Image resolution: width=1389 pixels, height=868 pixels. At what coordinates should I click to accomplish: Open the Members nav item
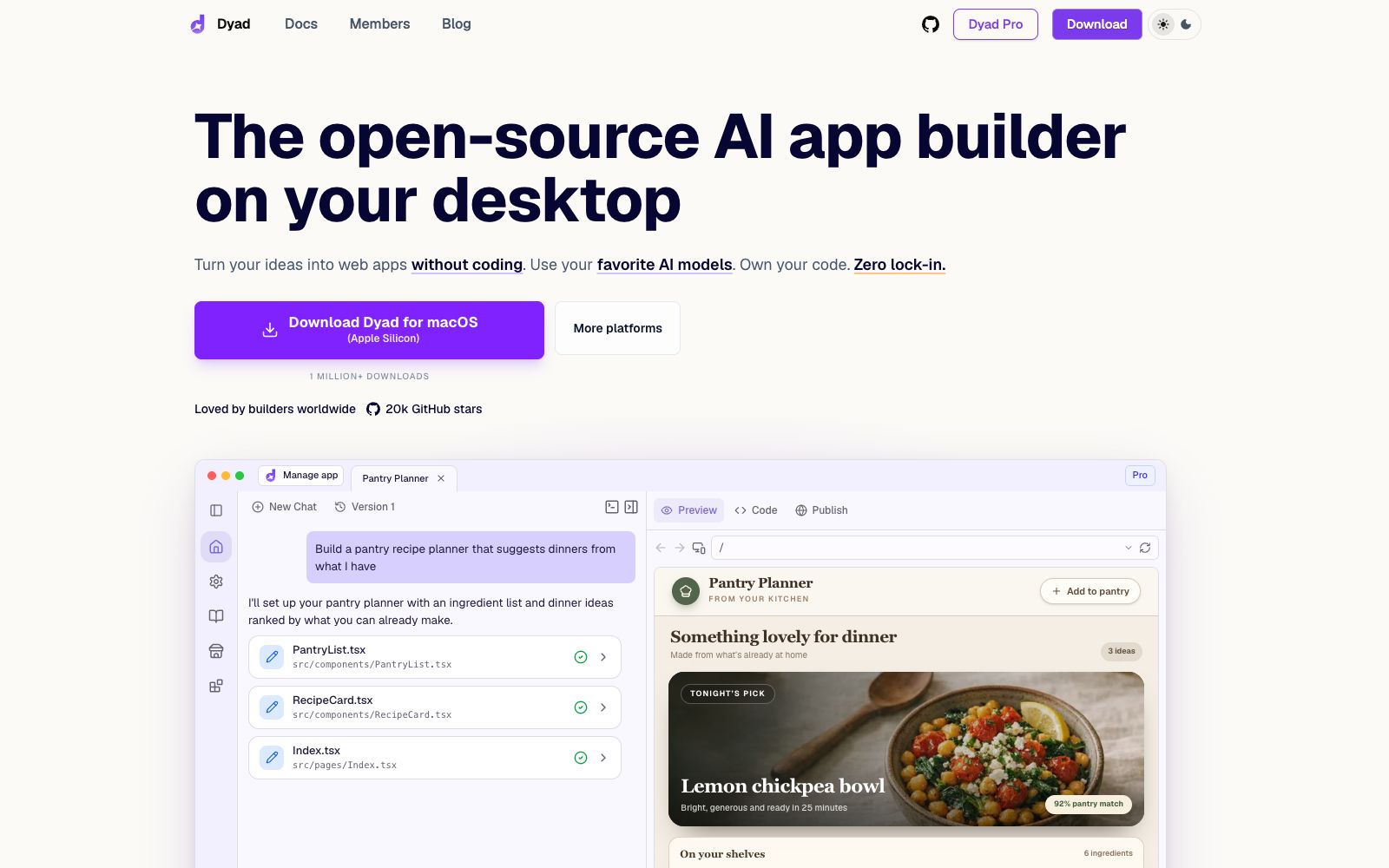pyautogui.click(x=379, y=24)
